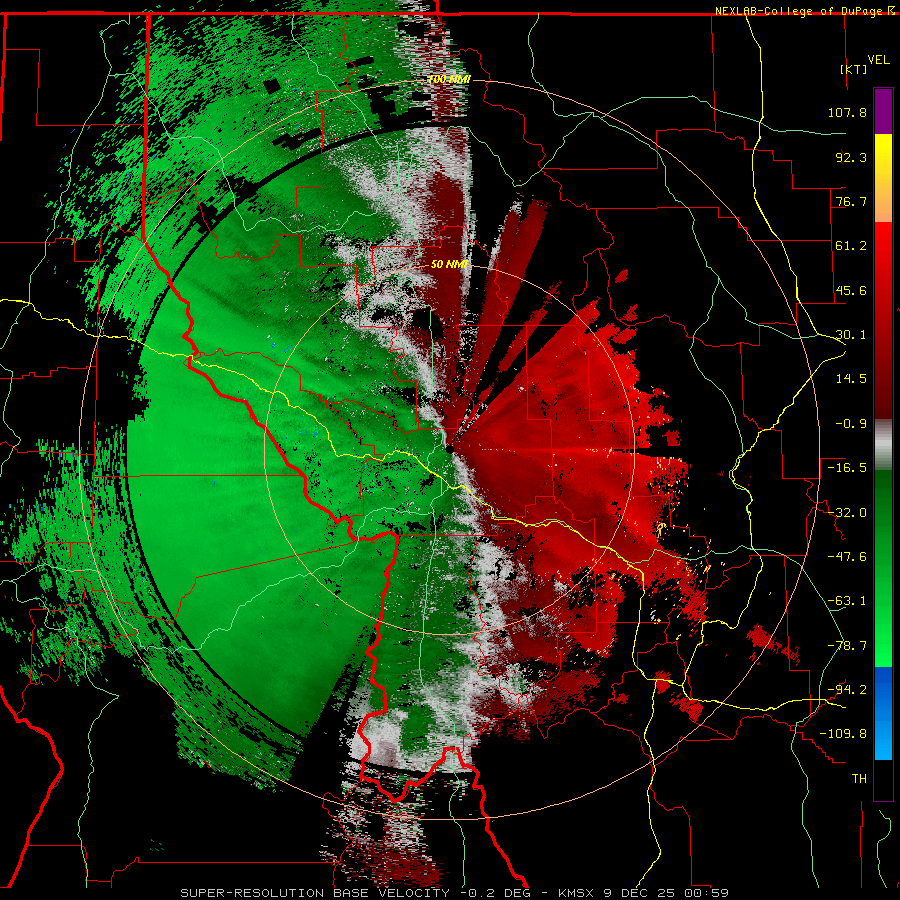Image resolution: width=900 pixels, height=900 pixels.
Task: Click the VEL legend title
Action: coord(878,60)
